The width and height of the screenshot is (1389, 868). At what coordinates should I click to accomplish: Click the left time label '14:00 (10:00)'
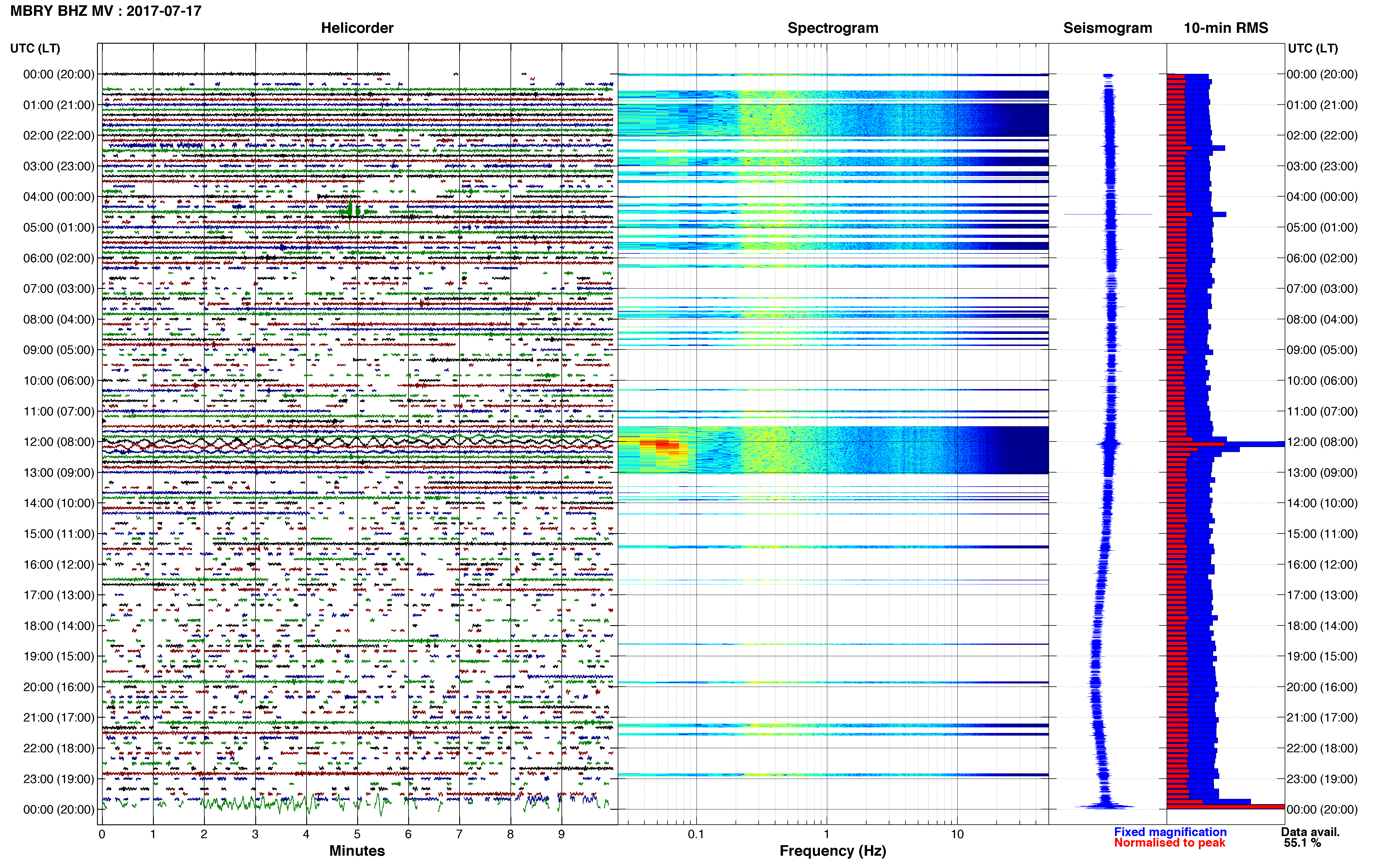click(x=59, y=504)
